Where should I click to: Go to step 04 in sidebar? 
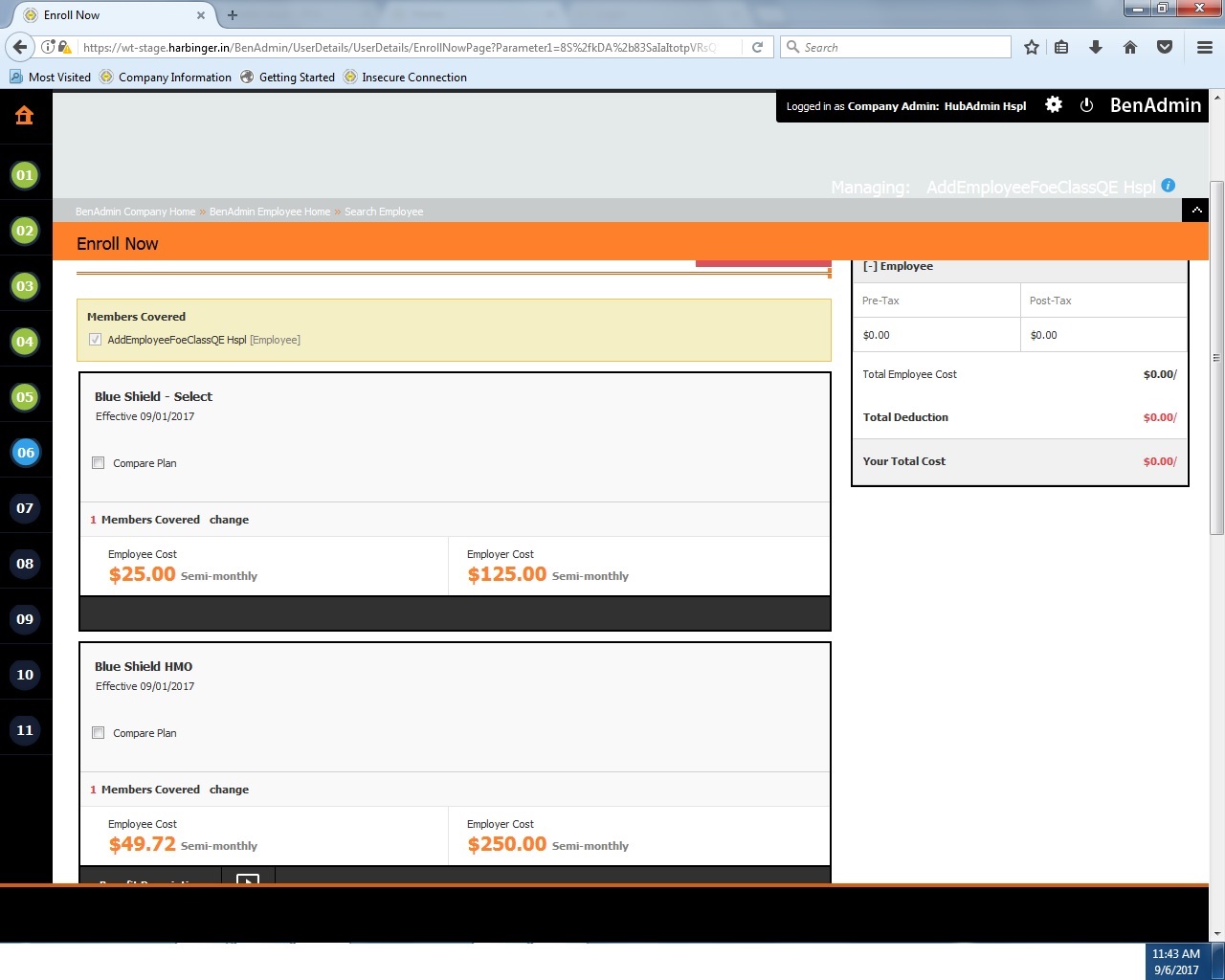[x=25, y=342]
